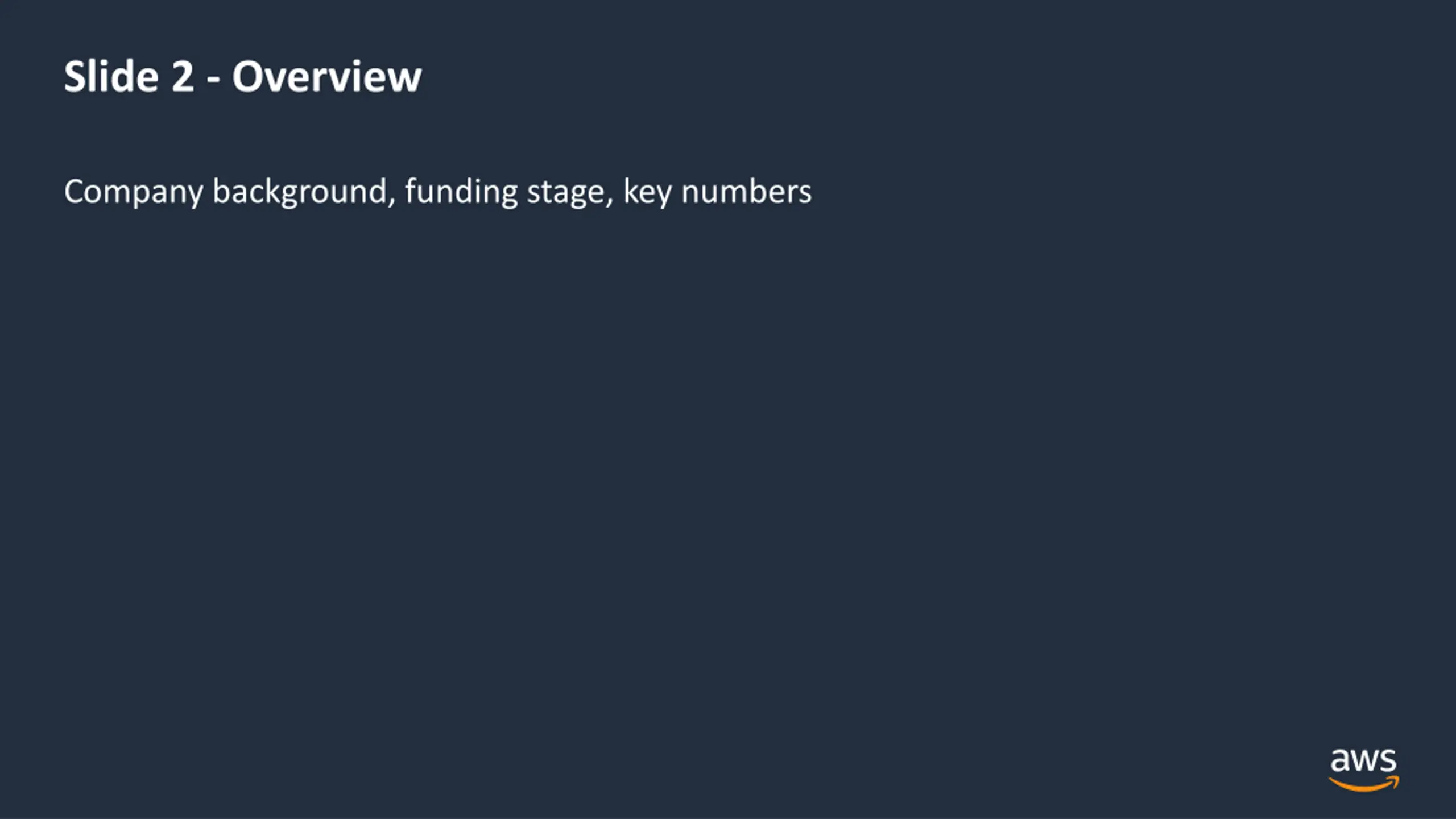Click the 'aws' lettering of the logo

(1363, 761)
